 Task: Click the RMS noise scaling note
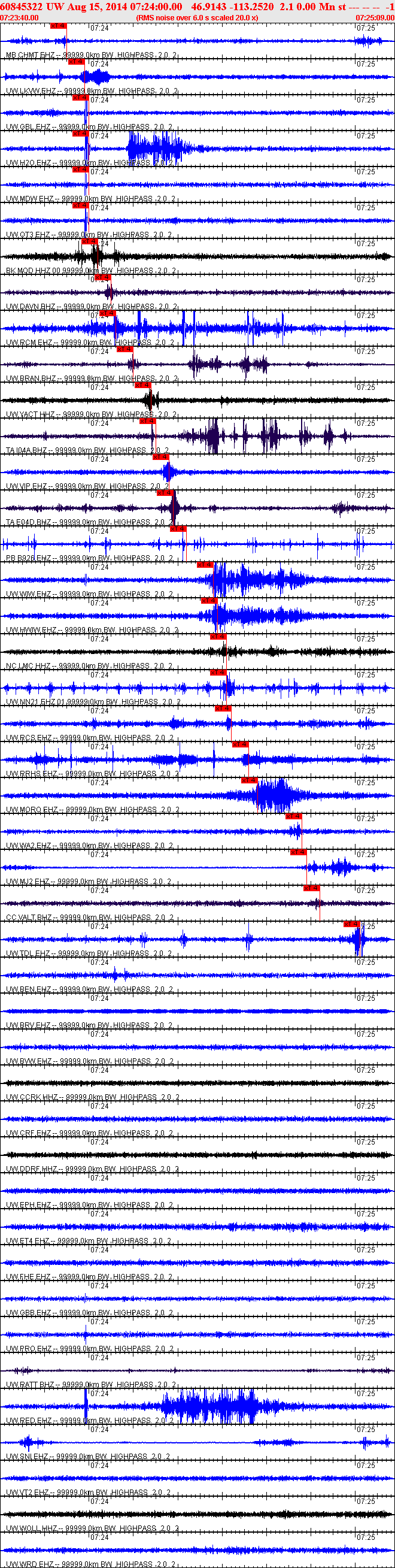pos(197,18)
